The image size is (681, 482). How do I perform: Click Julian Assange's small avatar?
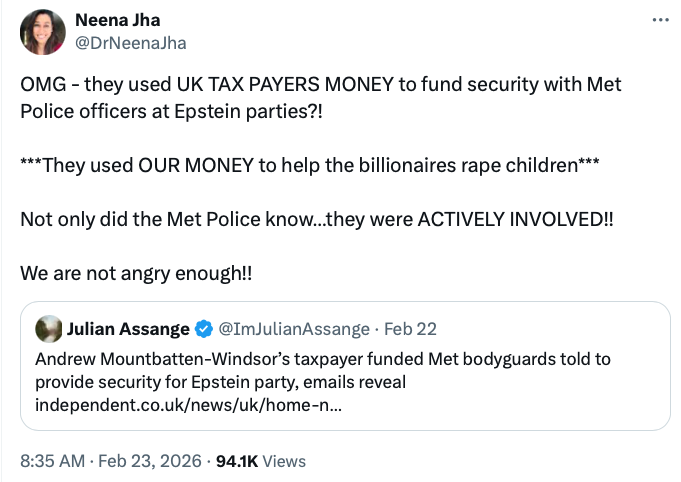coord(47,329)
